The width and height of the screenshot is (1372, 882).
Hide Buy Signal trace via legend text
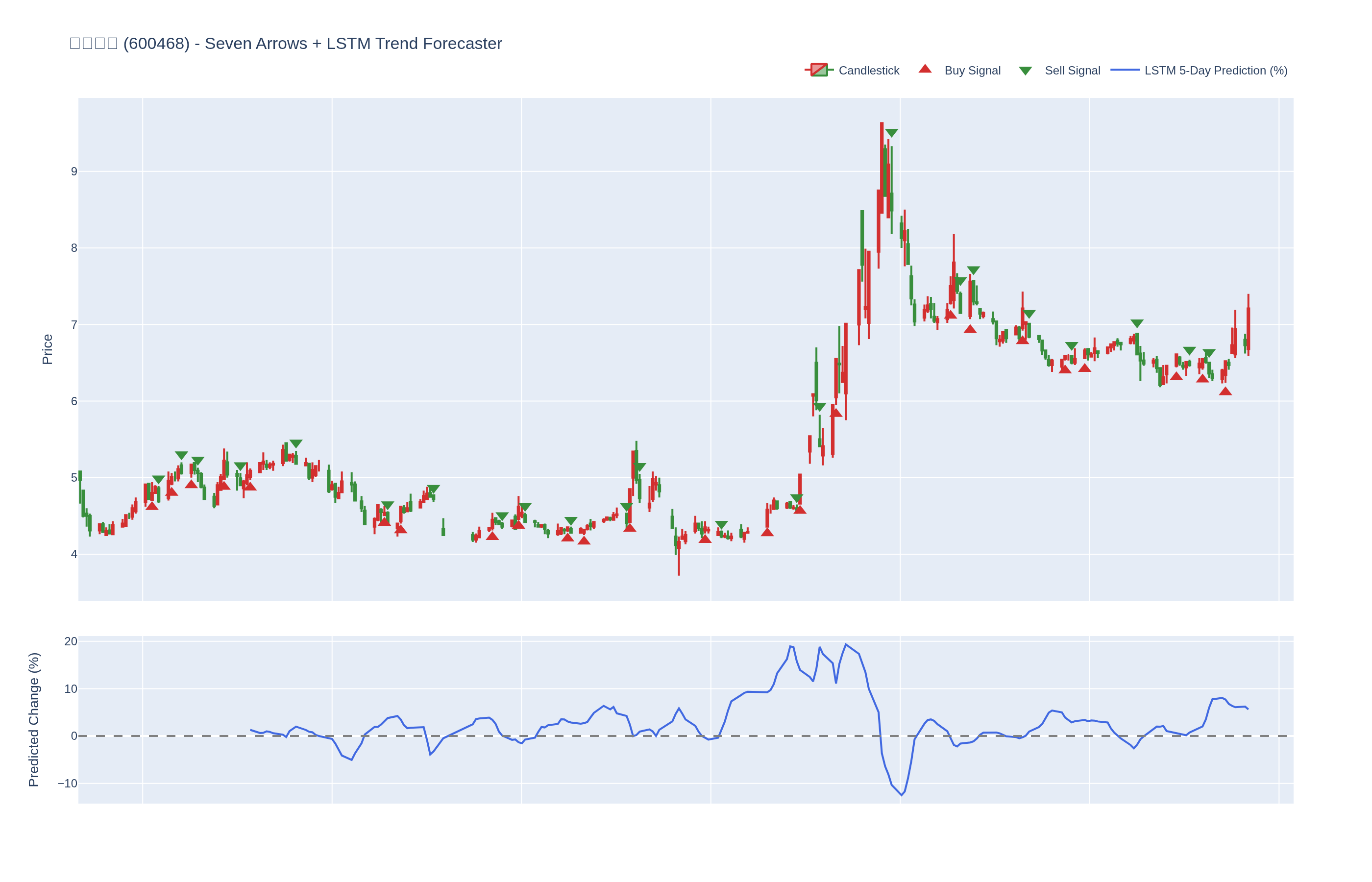click(x=972, y=71)
